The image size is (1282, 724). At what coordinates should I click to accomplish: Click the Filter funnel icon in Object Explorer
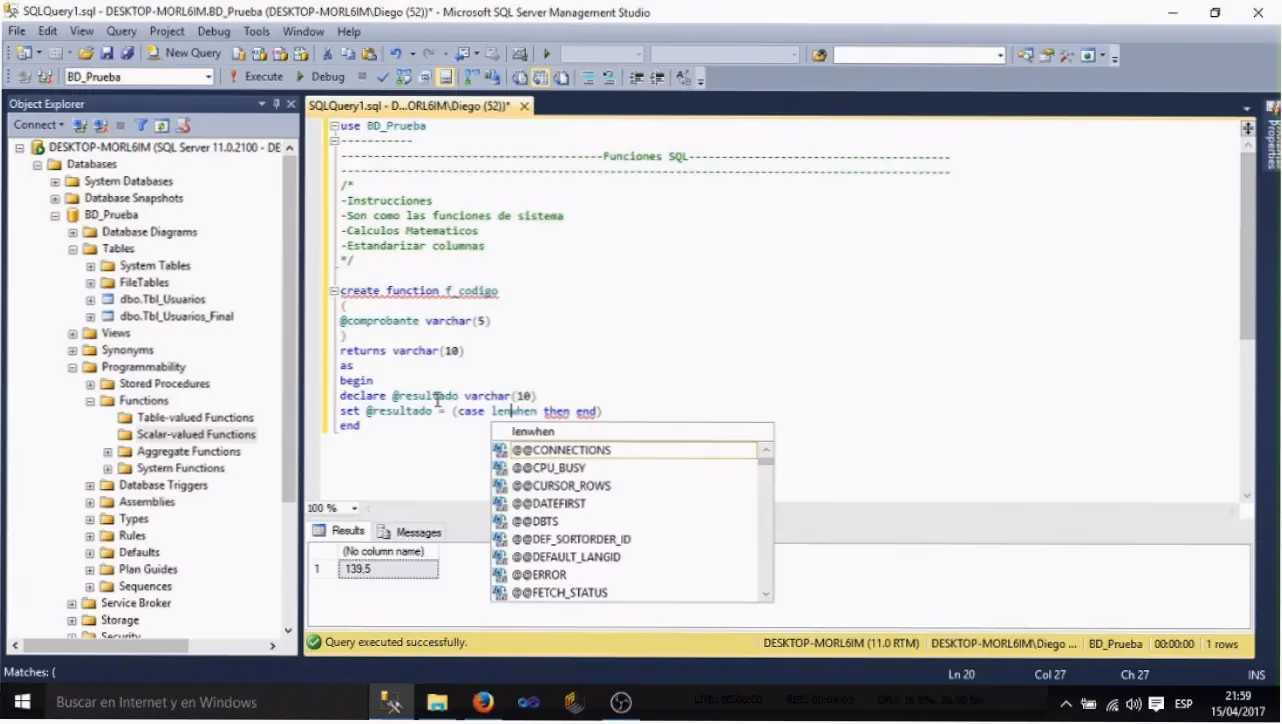(141, 125)
